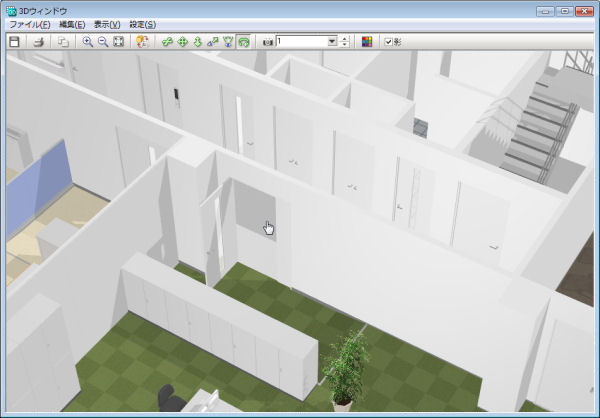The height and width of the screenshot is (418, 600).
Task: Zoom out with the magnifier minus icon
Action: coord(103,42)
